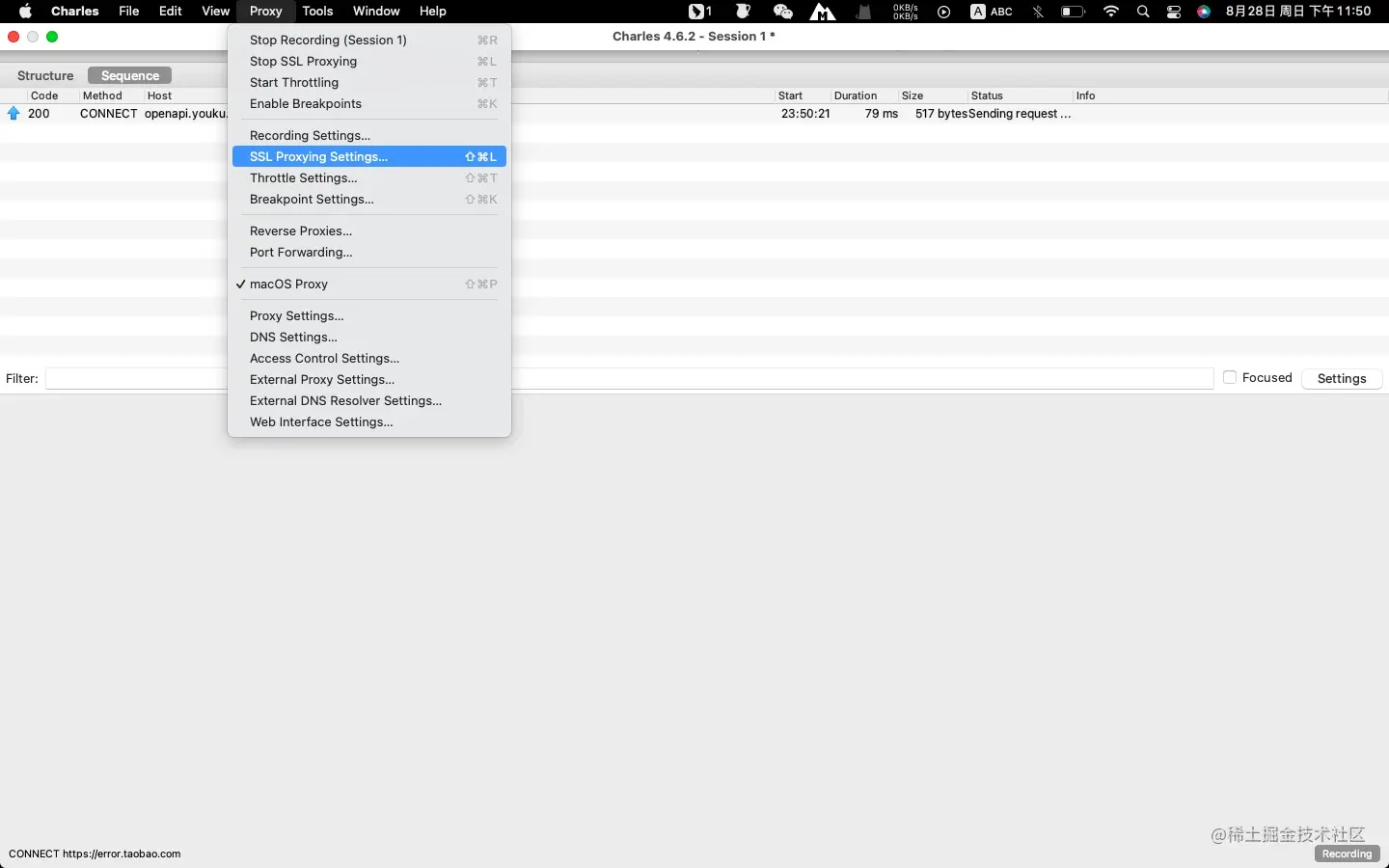Select Start Throttling
Image resolution: width=1389 pixels, height=868 pixels.
(x=369, y=83)
